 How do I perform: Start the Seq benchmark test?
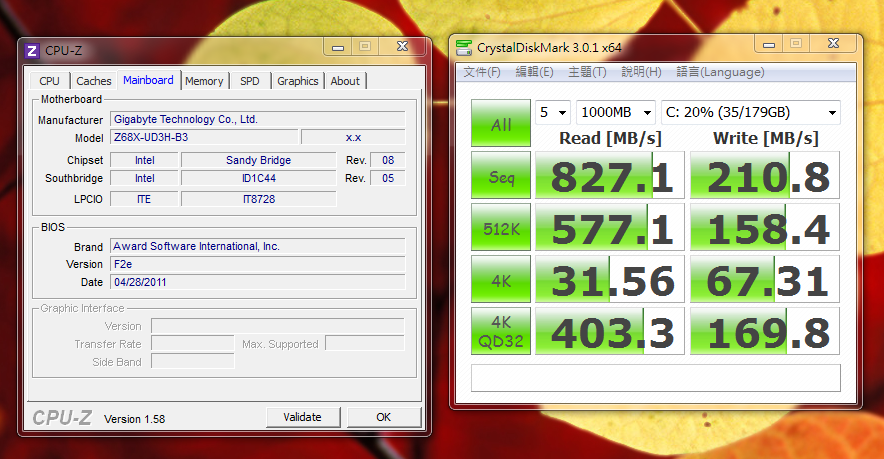coord(501,175)
